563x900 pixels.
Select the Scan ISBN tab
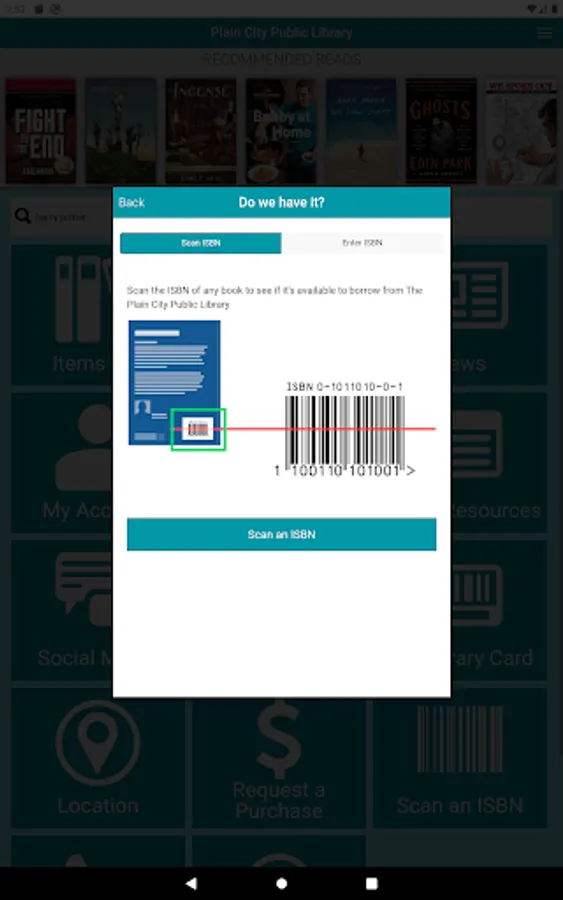(x=200, y=243)
